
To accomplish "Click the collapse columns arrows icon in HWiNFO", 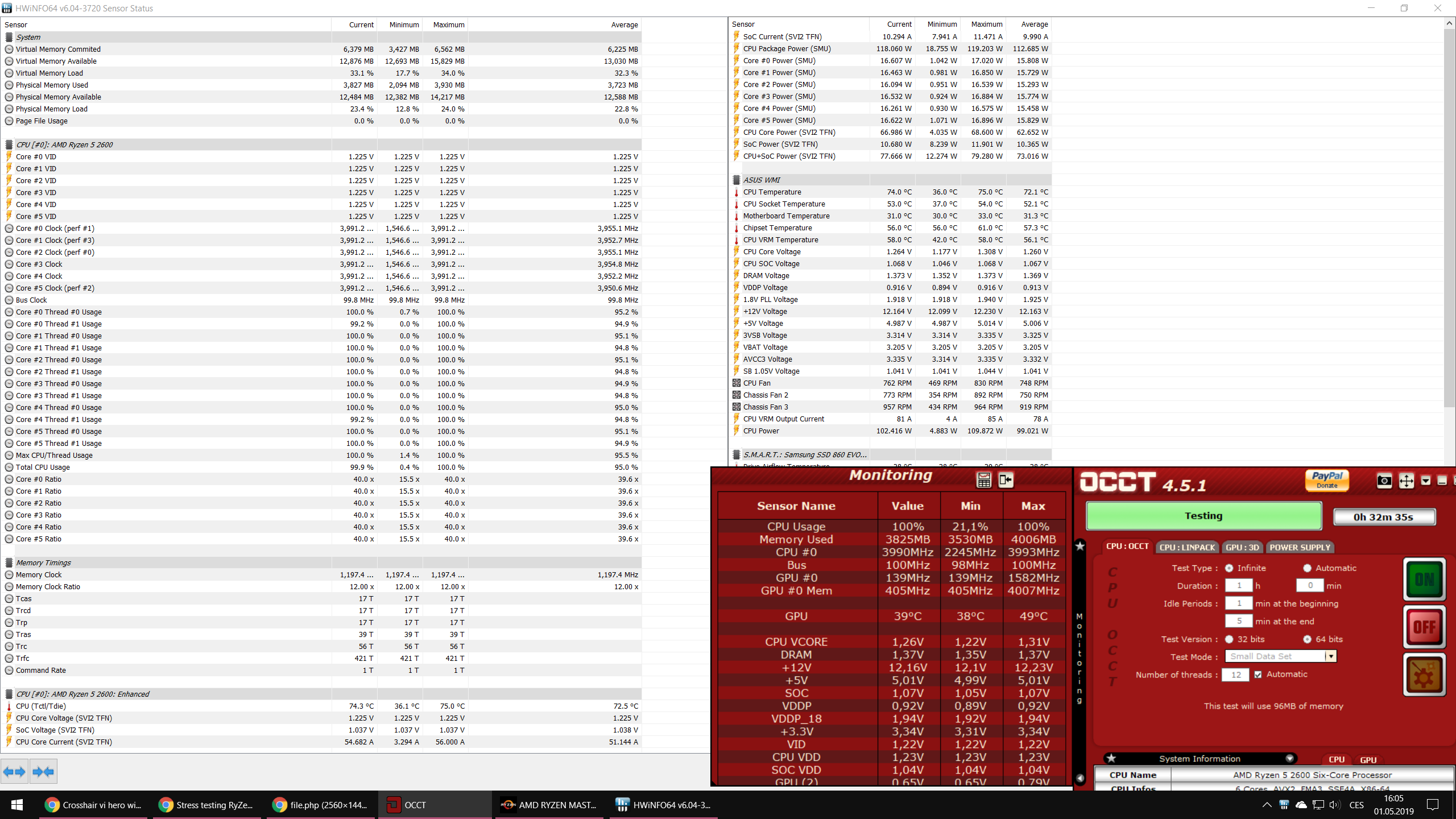I will pyautogui.click(x=43, y=772).
